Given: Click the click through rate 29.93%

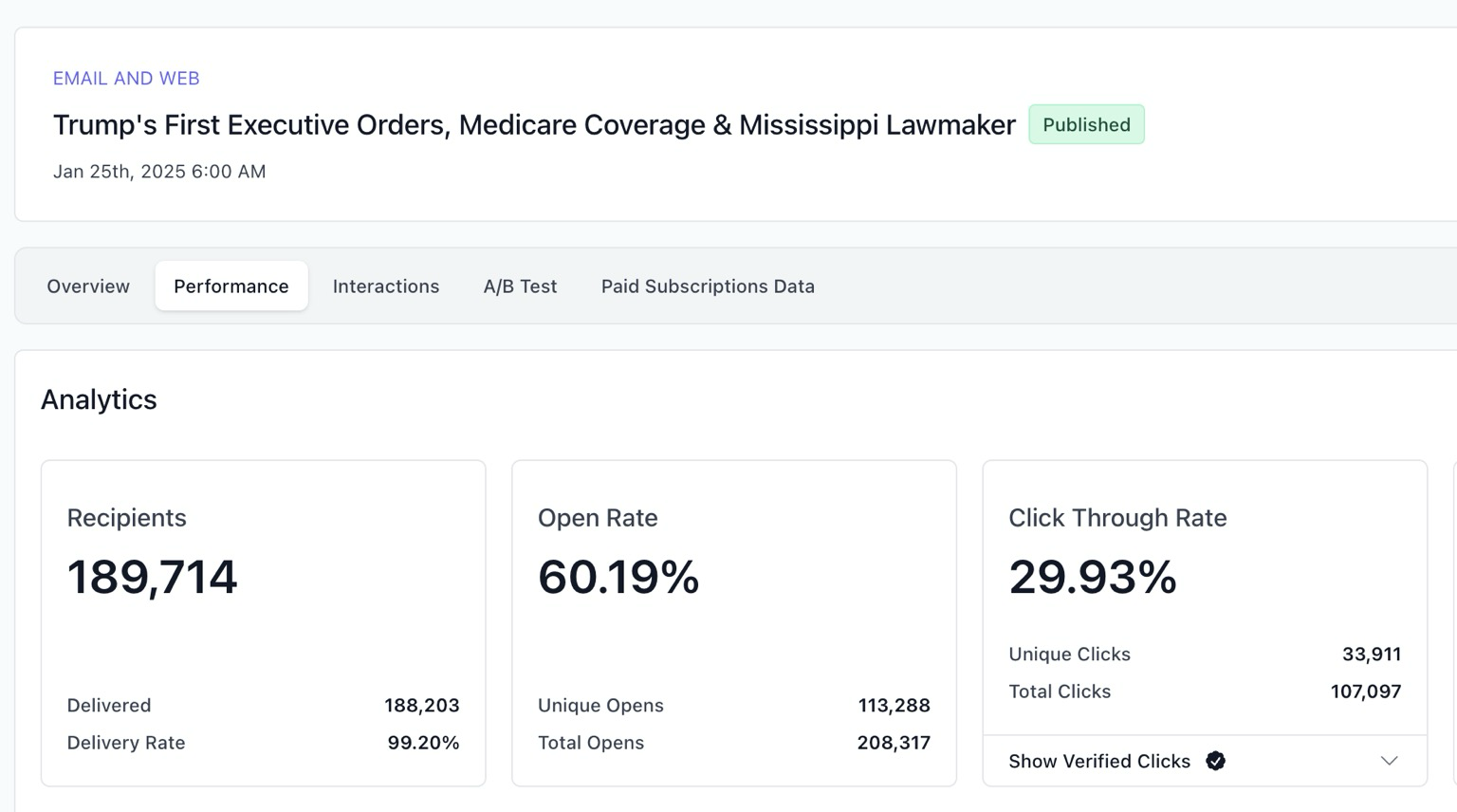Looking at the screenshot, I should tap(1093, 577).
